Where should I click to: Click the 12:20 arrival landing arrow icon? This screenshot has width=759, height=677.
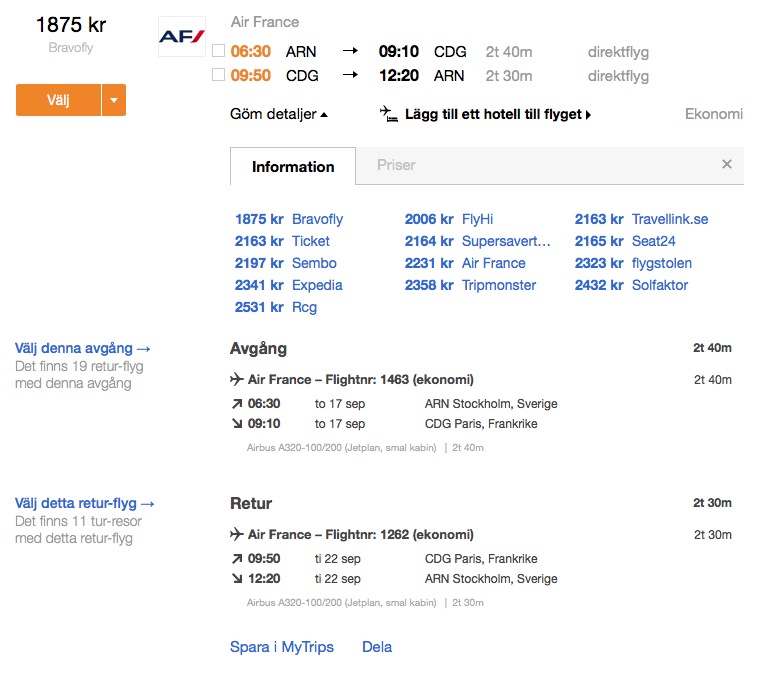237,579
